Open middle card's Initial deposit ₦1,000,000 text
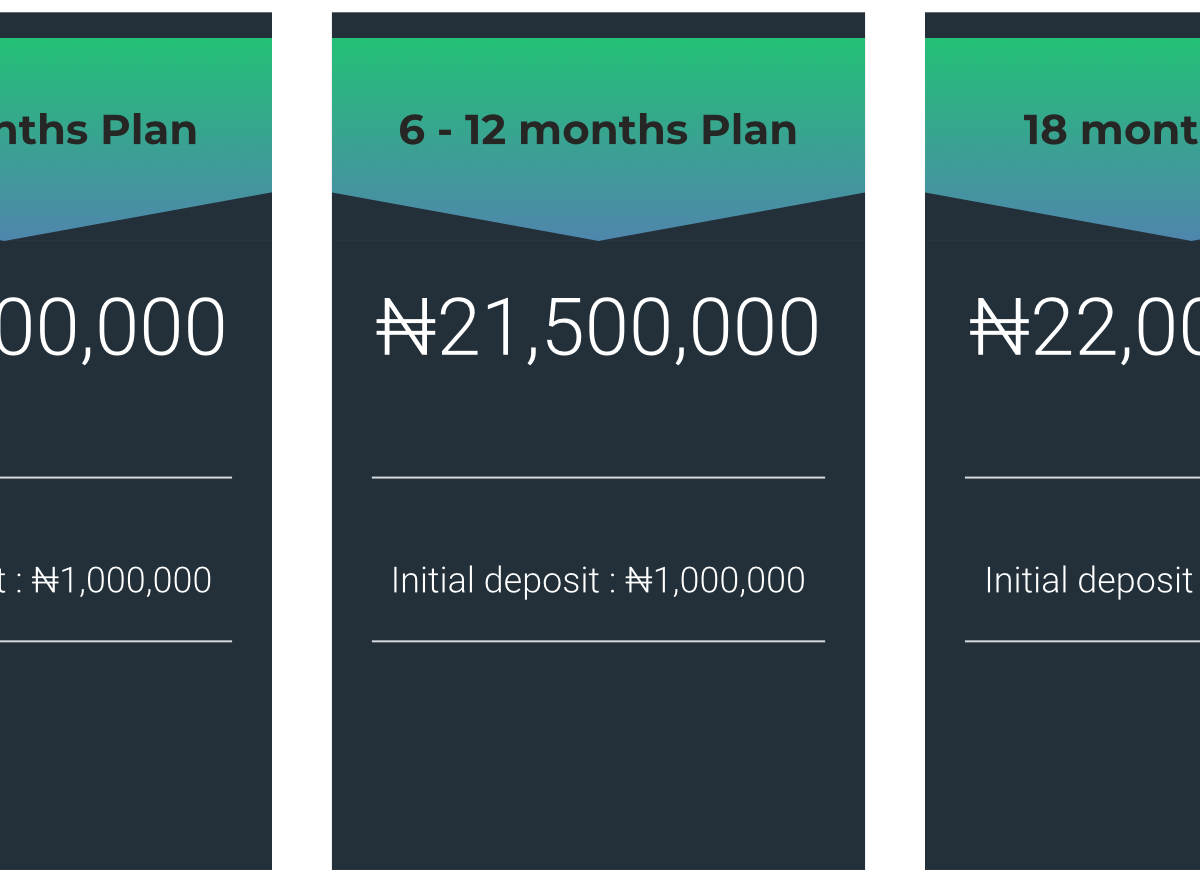This screenshot has width=1200, height=880. pos(598,581)
